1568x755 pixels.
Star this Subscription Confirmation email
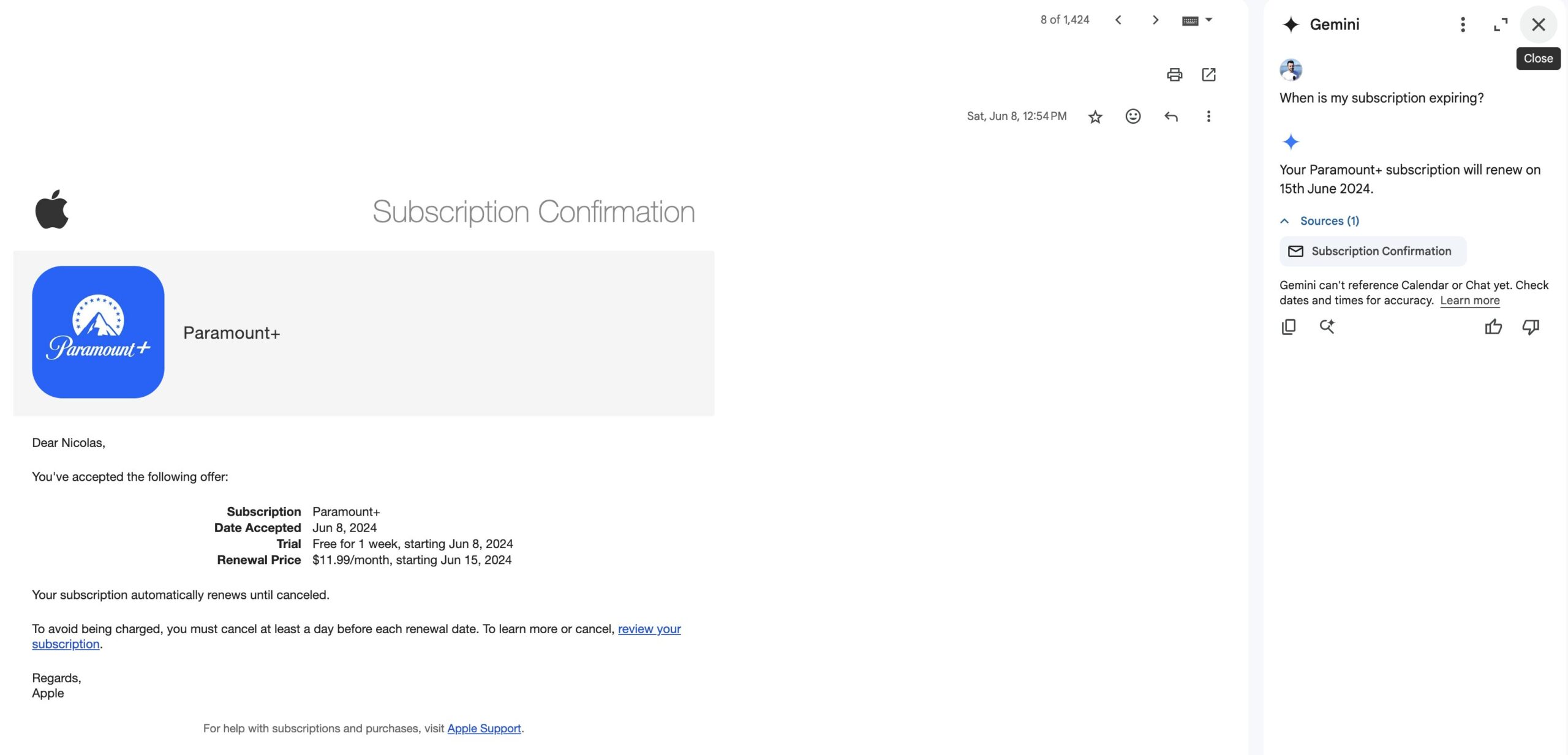point(1095,116)
